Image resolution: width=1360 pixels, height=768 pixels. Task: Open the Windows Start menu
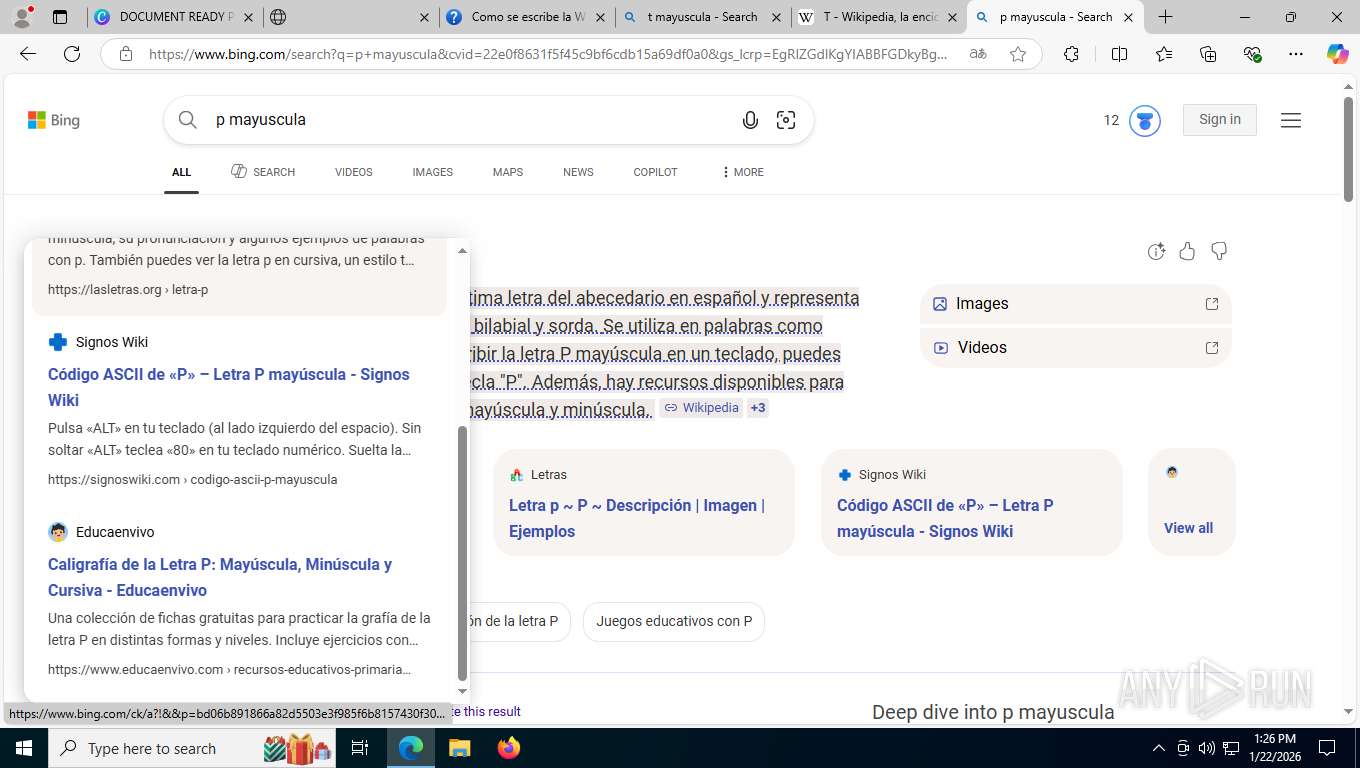[23, 748]
